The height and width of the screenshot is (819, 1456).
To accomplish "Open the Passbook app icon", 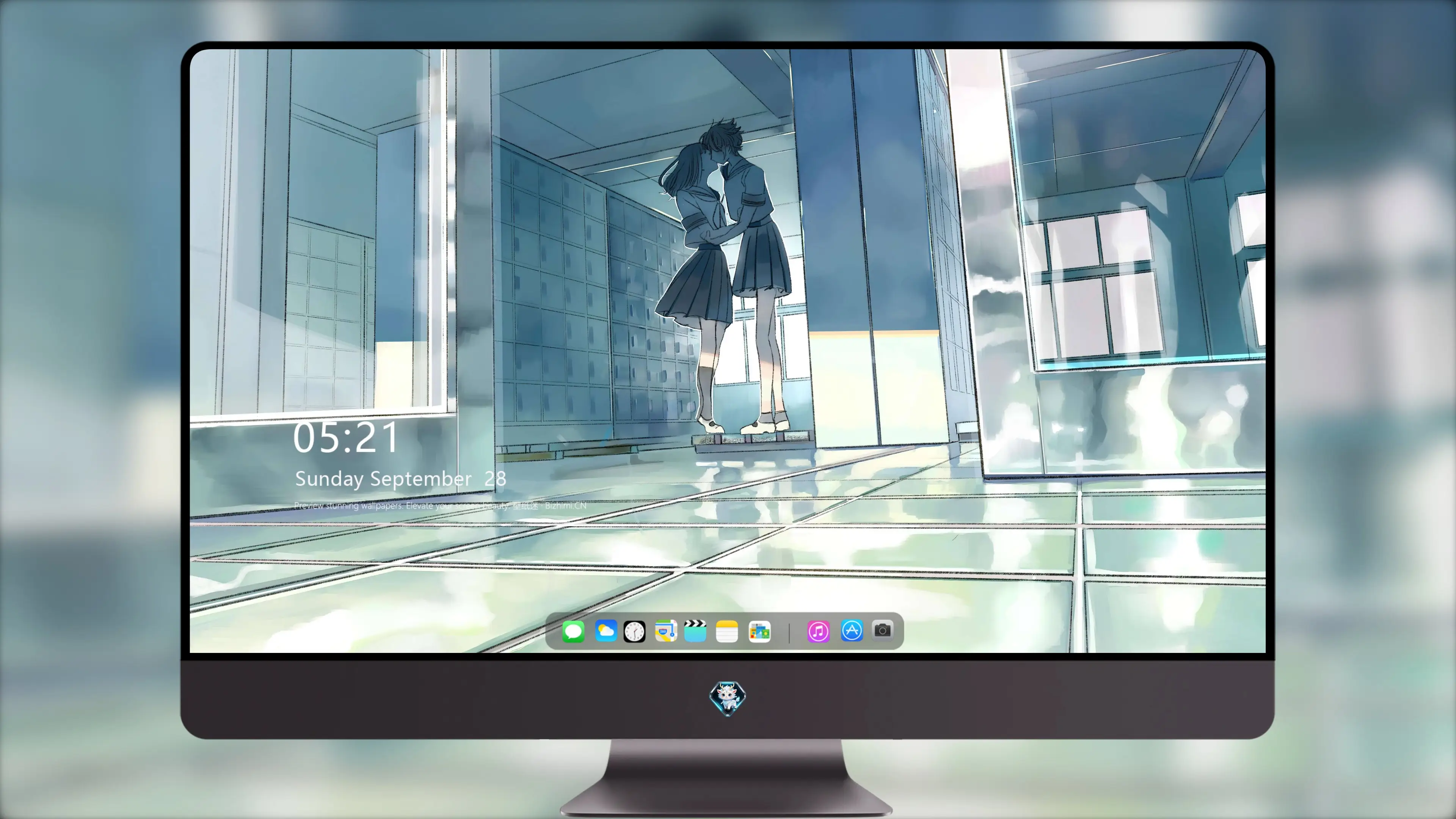I will coord(759,631).
